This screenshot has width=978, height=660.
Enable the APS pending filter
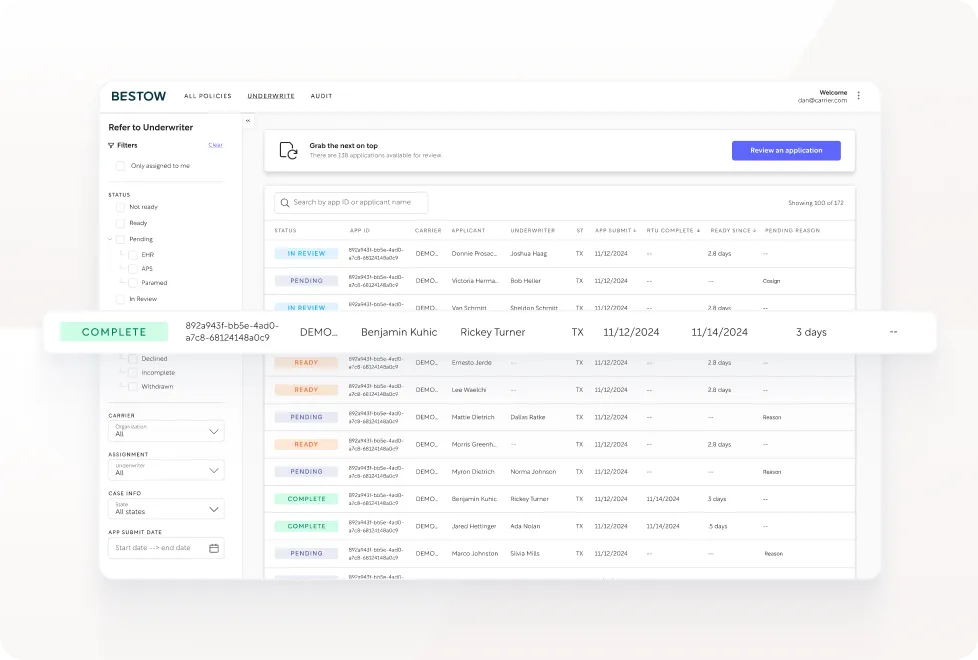[x=133, y=269]
